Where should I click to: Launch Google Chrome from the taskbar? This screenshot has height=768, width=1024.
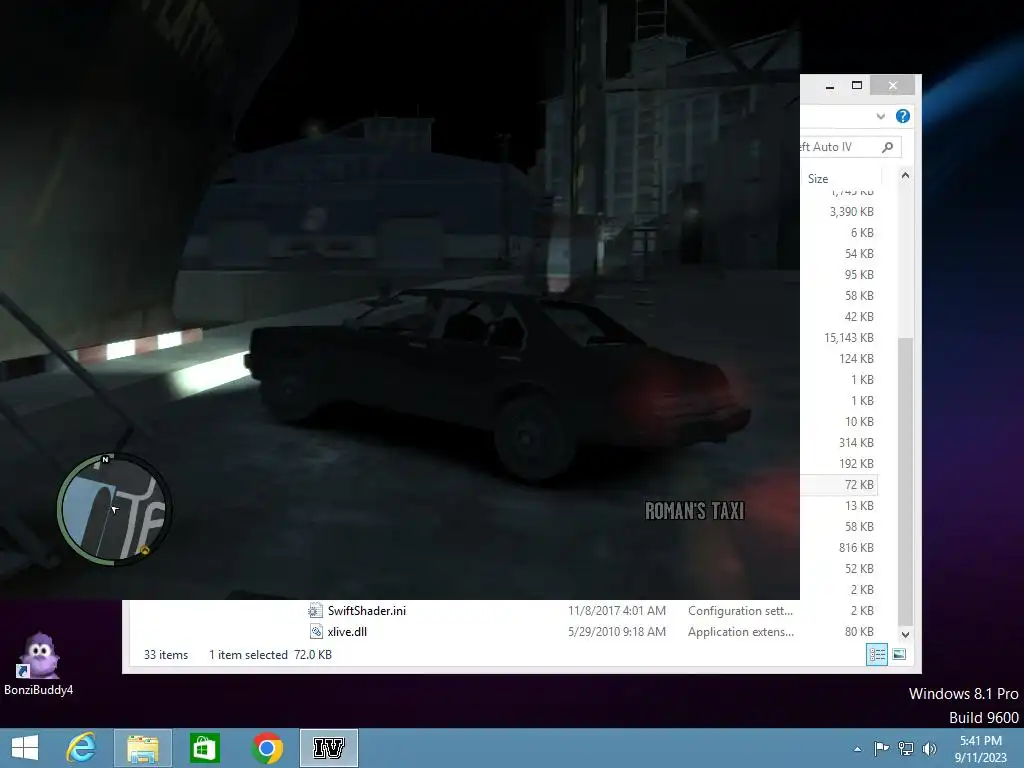click(x=266, y=748)
